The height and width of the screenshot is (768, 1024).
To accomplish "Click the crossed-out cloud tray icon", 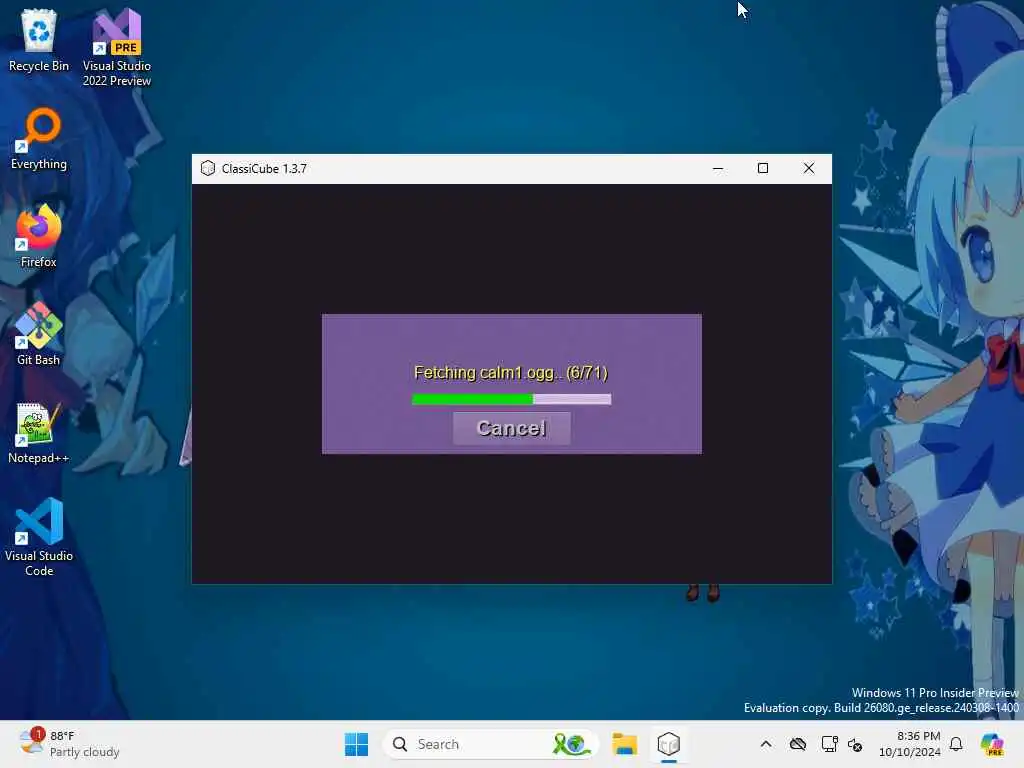I will click(797, 744).
